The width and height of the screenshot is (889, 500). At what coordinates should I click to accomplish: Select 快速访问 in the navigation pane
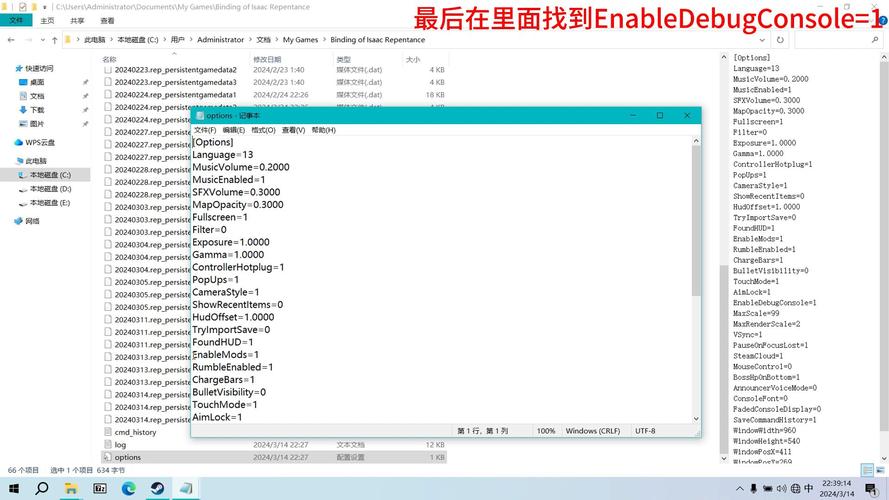[x=39, y=68]
